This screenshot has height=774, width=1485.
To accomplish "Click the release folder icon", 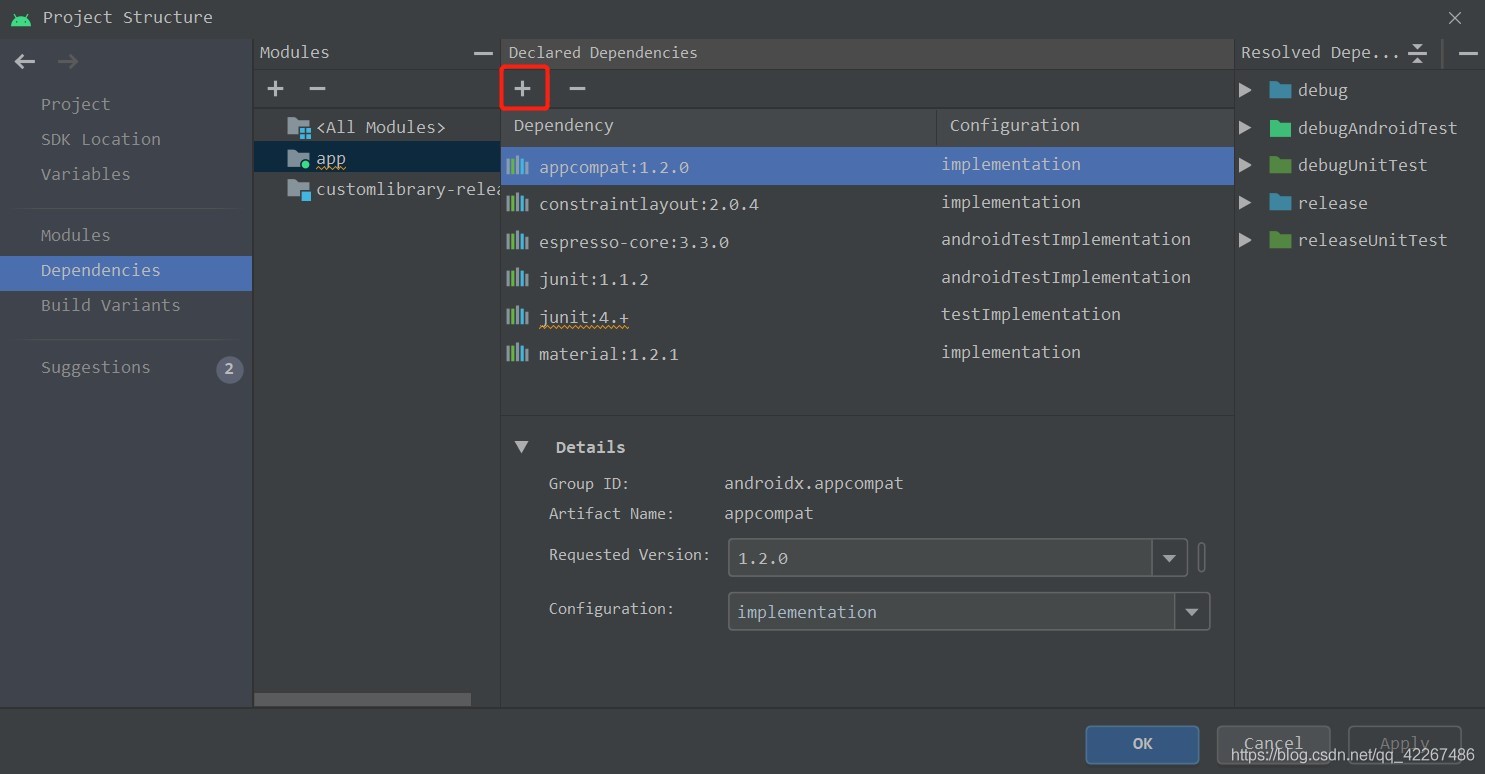I will click(x=1280, y=203).
